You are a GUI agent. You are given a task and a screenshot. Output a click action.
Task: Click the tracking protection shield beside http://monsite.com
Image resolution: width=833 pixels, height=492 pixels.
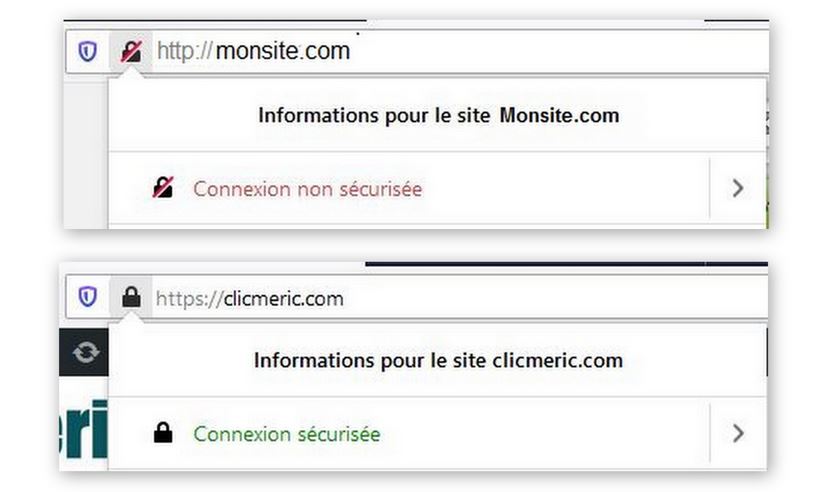[x=88, y=52]
